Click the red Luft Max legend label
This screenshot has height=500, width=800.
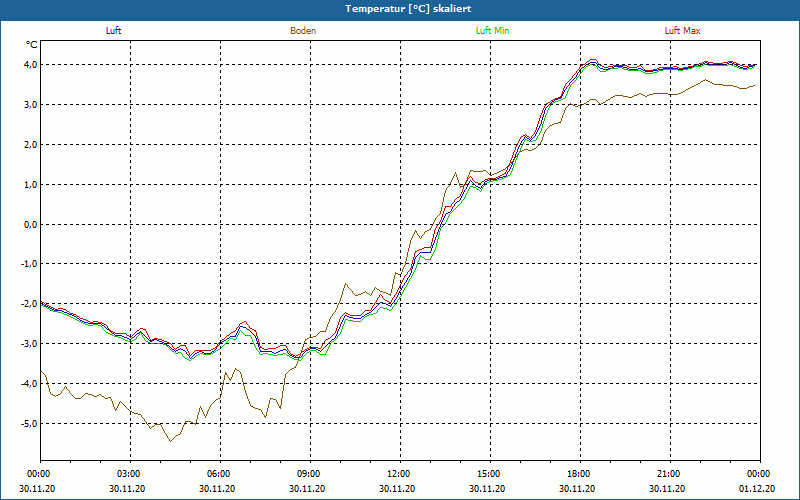(682, 31)
